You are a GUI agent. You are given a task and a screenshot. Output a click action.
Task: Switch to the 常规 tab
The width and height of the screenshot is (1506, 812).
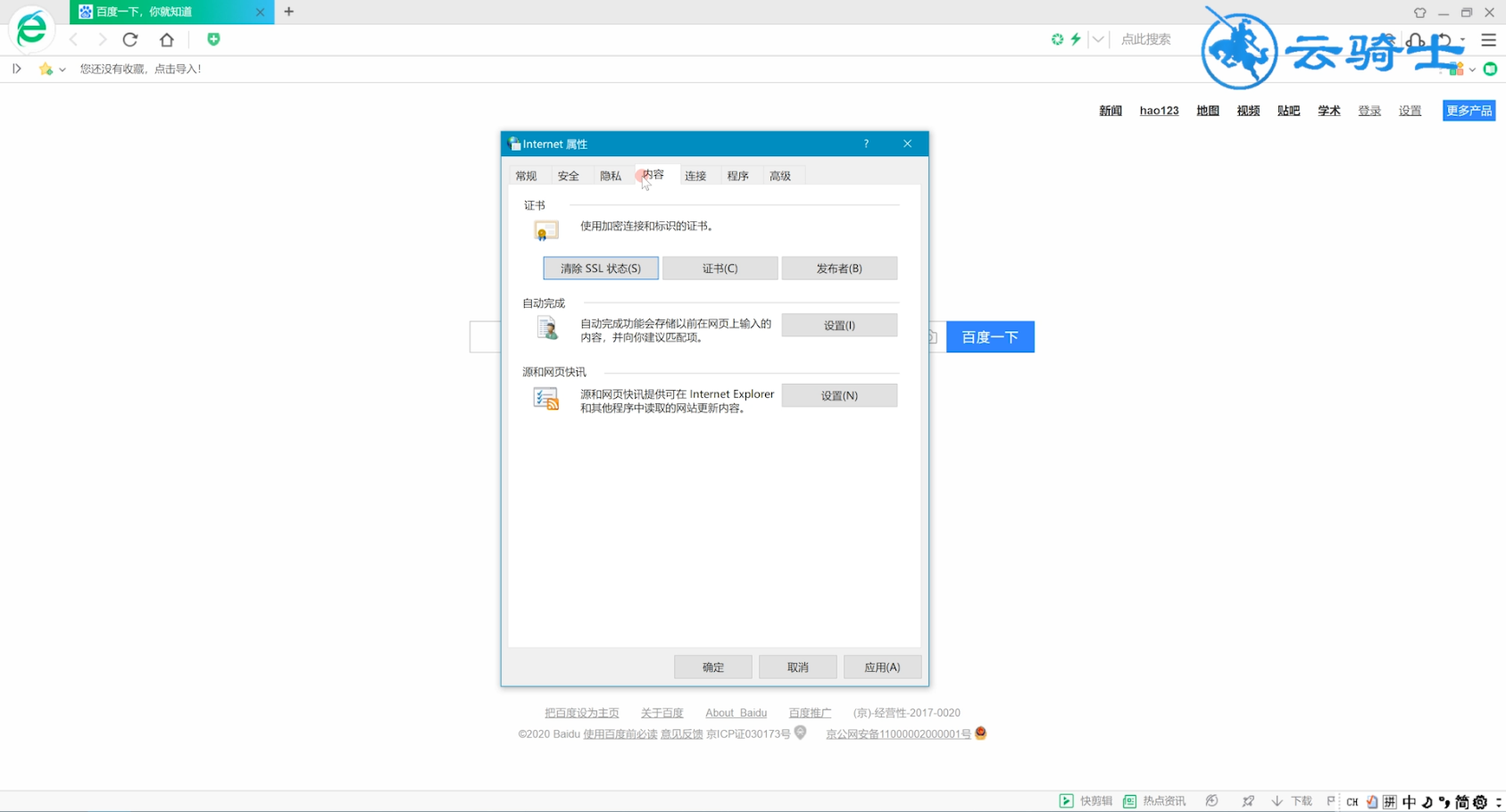[x=526, y=176]
